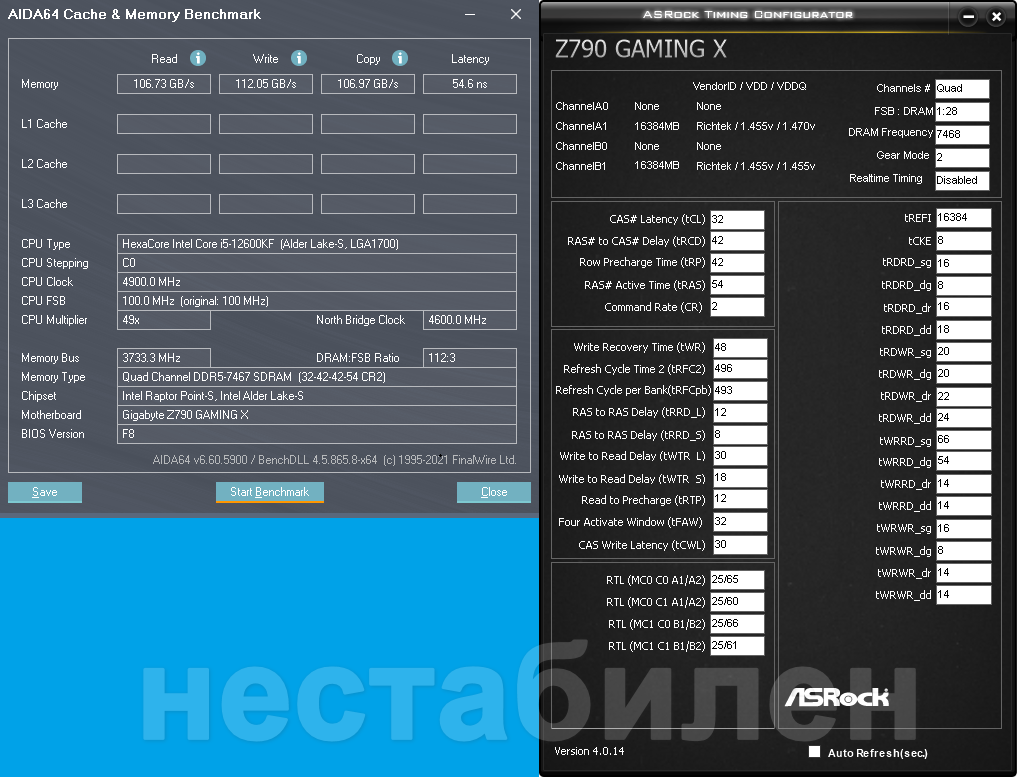1017x777 pixels.
Task: Click the FSB : DRAM field 1:28
Action: pyautogui.click(x=962, y=112)
